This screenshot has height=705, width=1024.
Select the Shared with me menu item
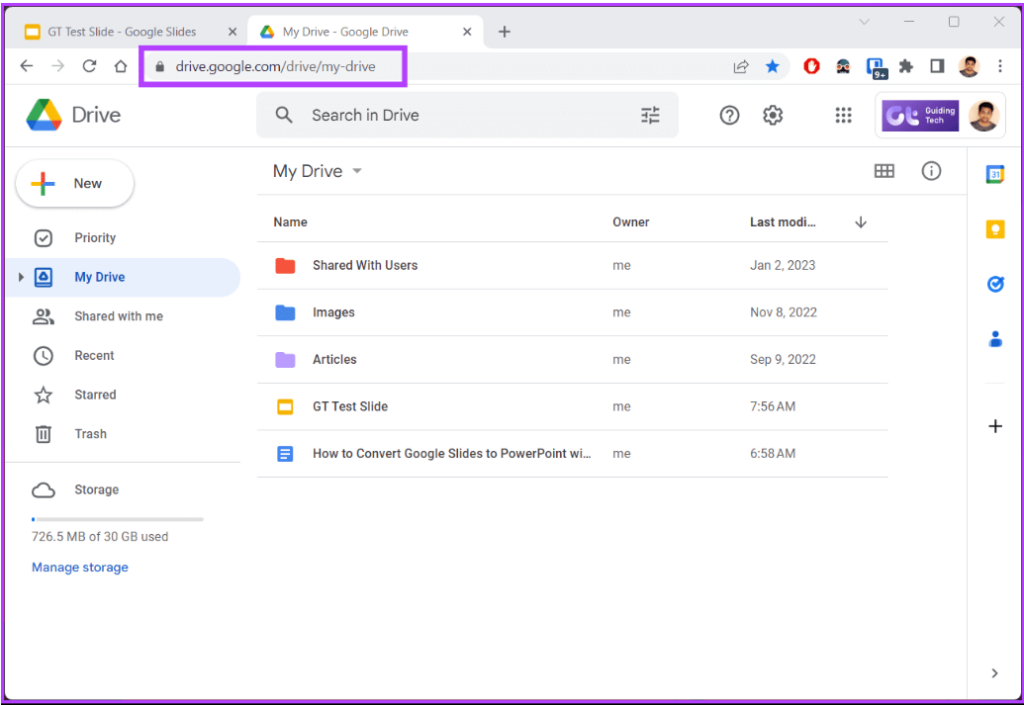[119, 316]
